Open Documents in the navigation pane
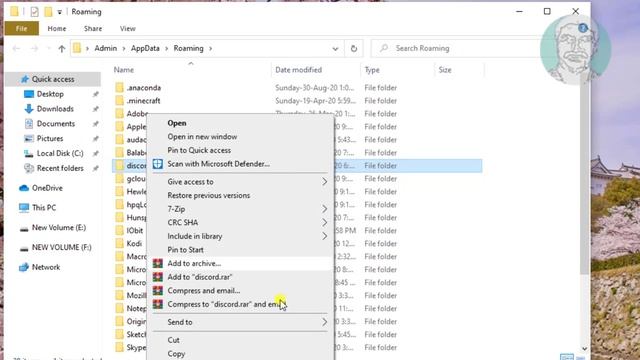 (x=56, y=123)
